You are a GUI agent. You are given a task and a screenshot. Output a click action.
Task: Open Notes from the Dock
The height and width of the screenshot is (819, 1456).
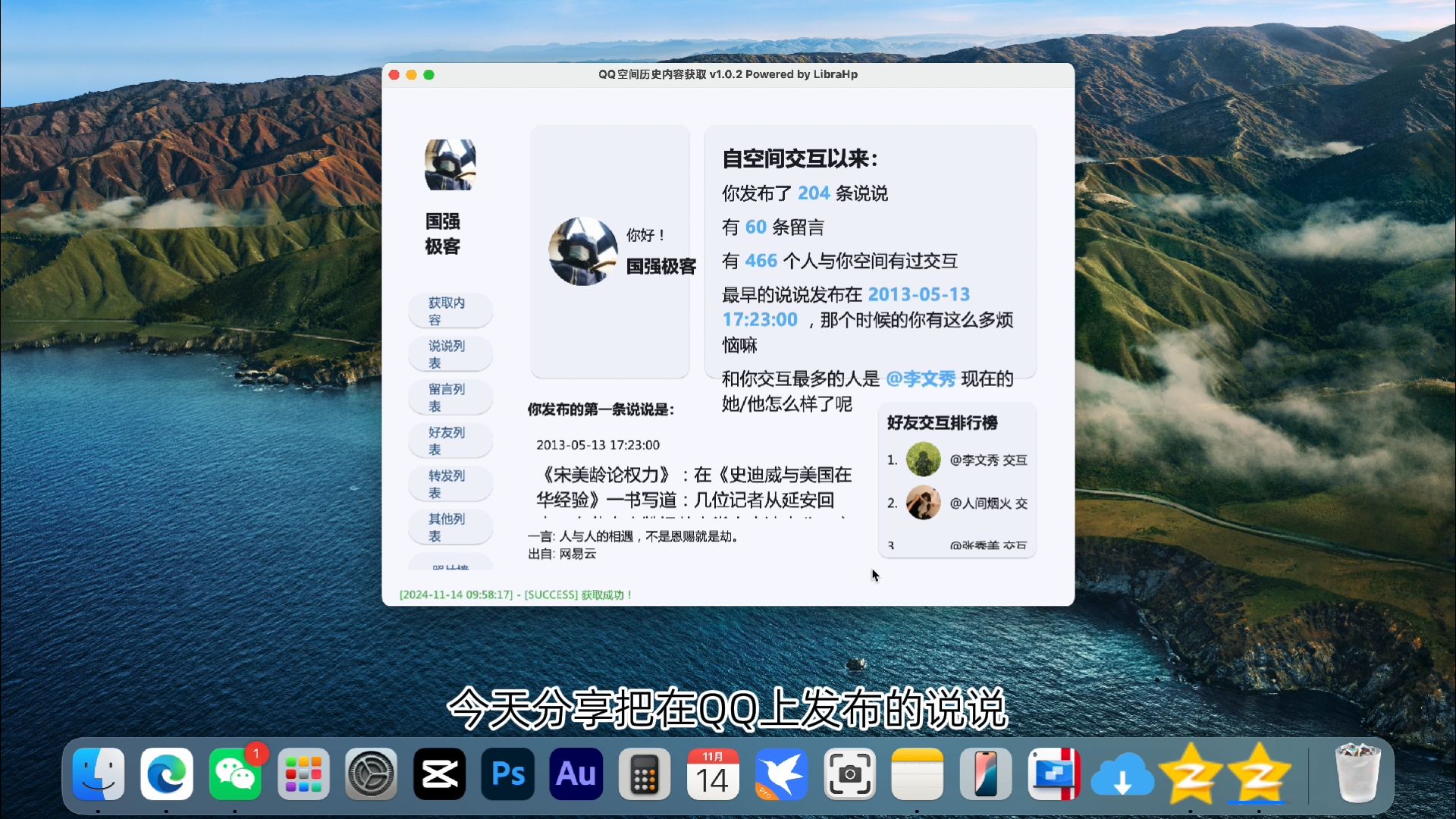[918, 773]
